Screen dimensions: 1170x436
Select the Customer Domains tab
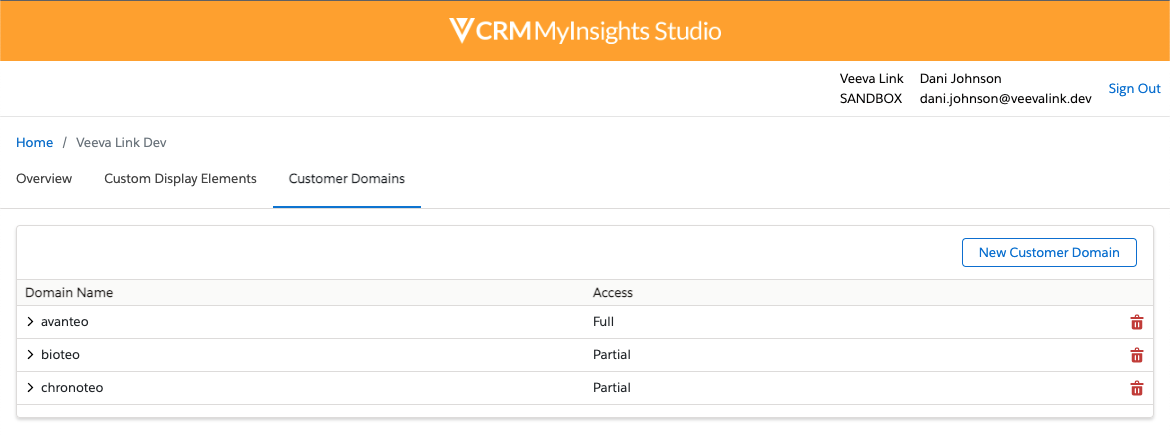point(347,179)
